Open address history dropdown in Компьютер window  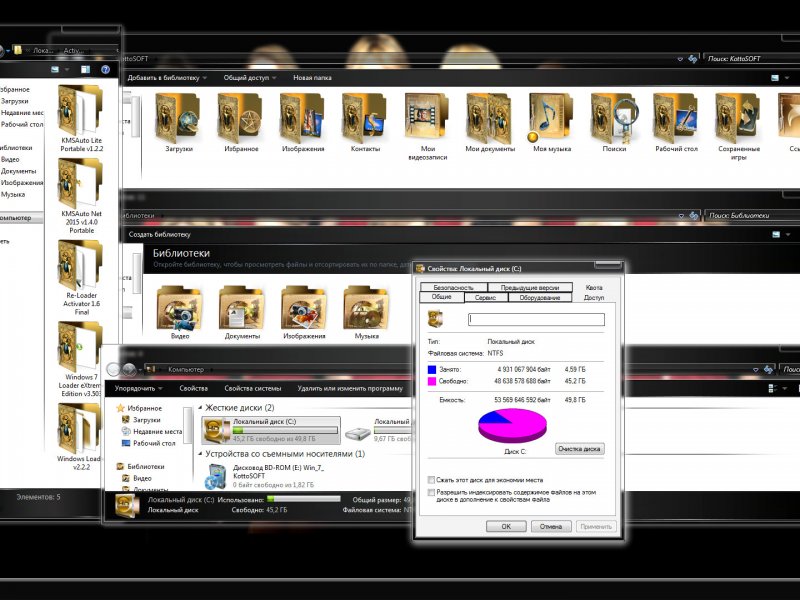(x=756, y=369)
